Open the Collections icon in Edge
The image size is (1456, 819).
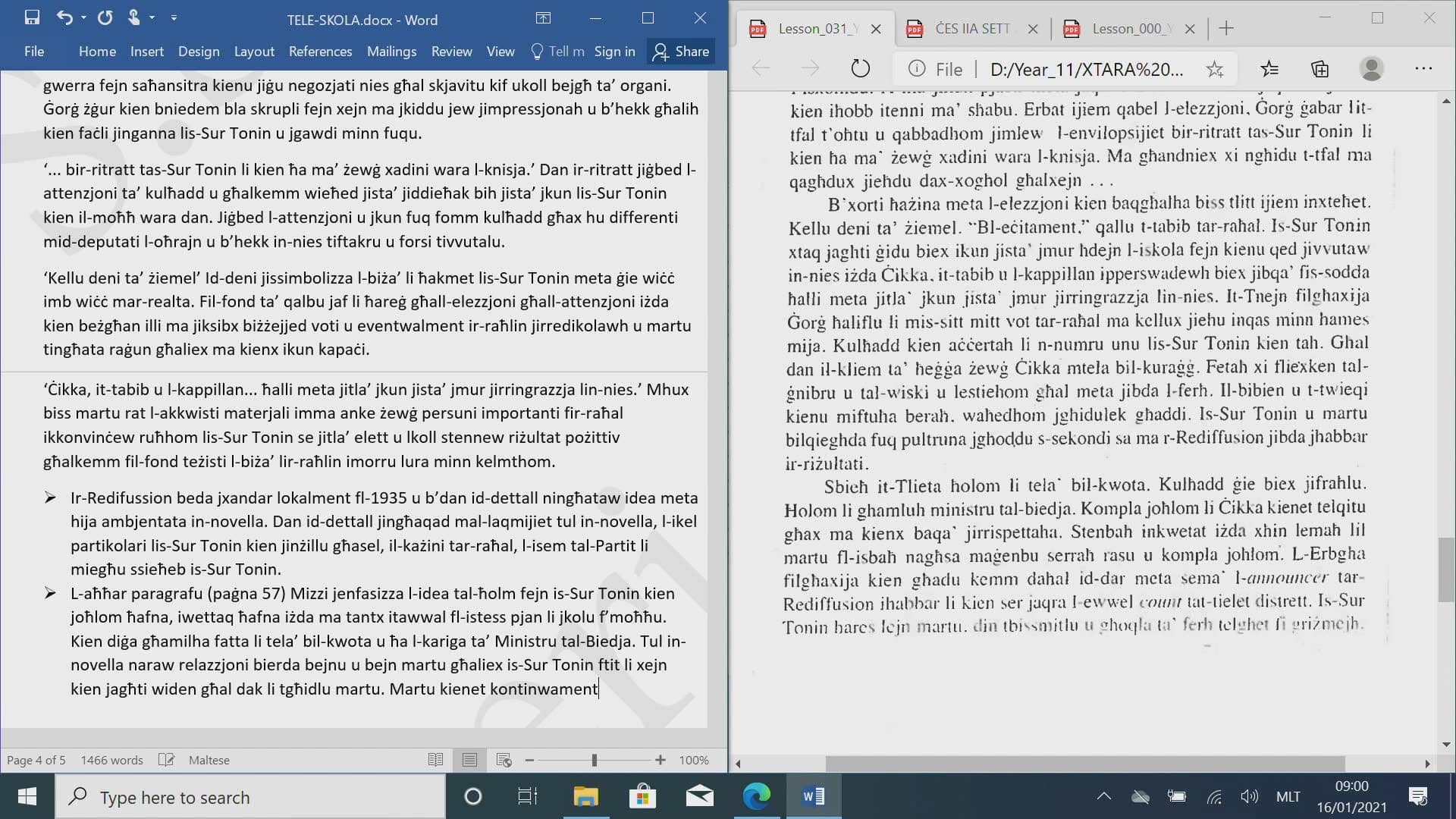pyautogui.click(x=1319, y=69)
